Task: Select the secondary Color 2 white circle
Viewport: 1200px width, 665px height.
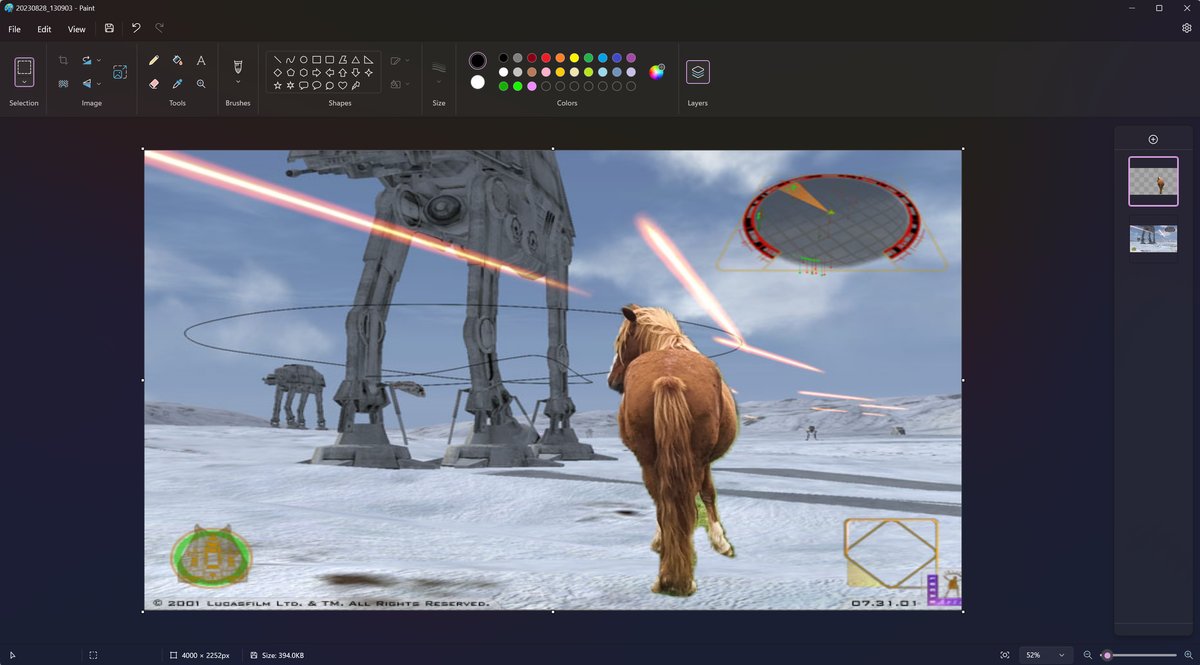Action: point(478,83)
